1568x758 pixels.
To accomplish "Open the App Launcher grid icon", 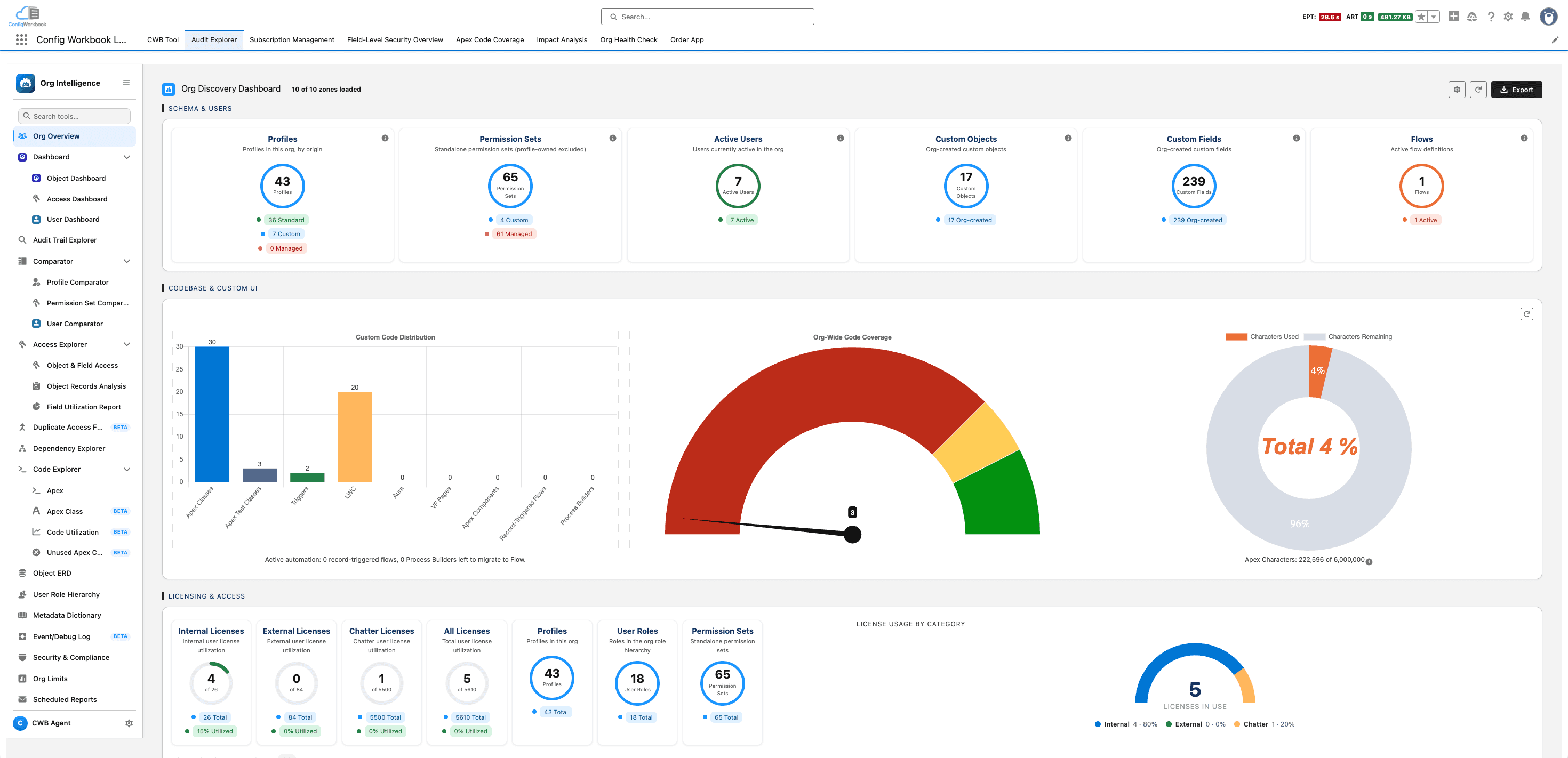I will pyautogui.click(x=21, y=39).
